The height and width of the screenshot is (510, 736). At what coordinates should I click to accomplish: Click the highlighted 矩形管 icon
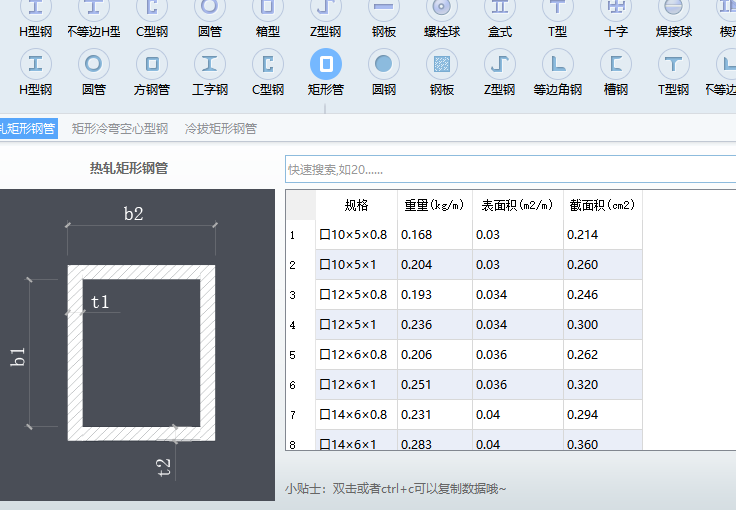pyautogui.click(x=326, y=64)
